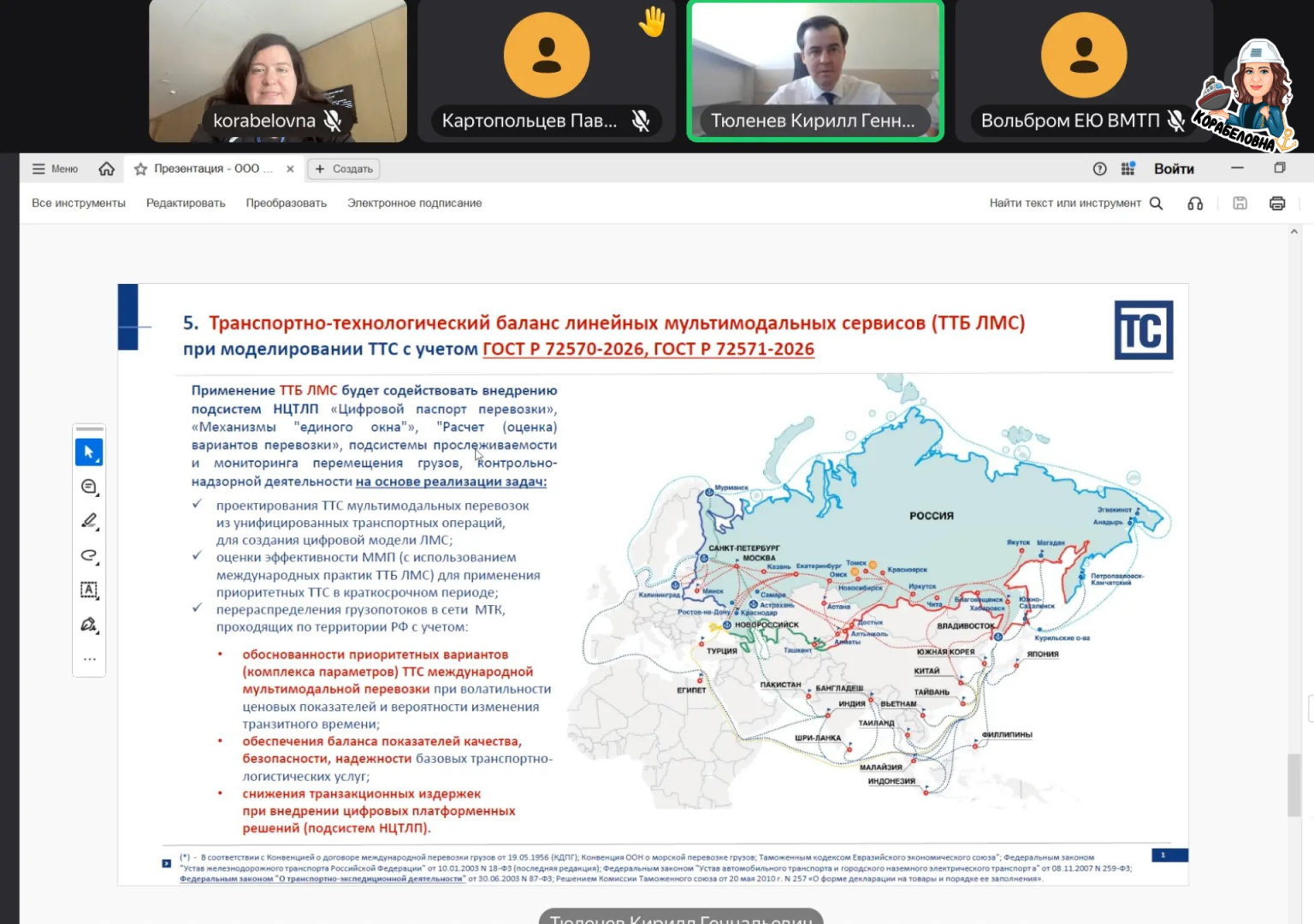Open the apps grid icon
1314x924 pixels.
(x=1128, y=169)
